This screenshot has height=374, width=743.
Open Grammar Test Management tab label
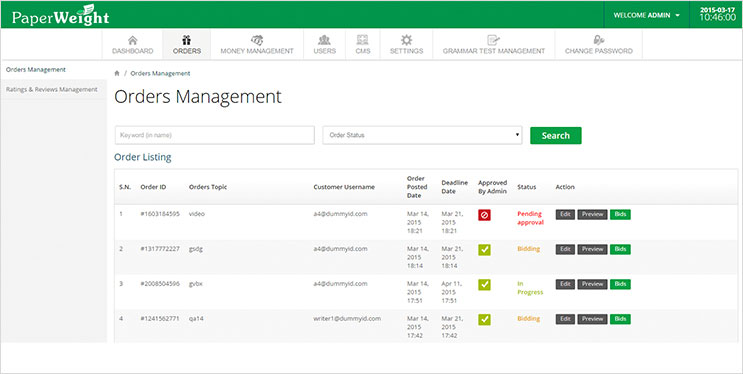pyautogui.click(x=494, y=51)
